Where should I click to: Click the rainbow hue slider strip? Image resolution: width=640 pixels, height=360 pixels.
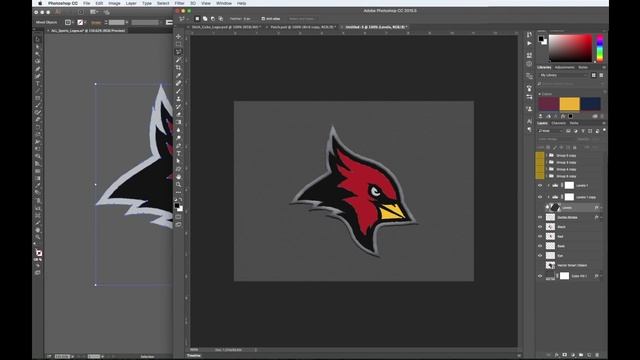[600, 49]
